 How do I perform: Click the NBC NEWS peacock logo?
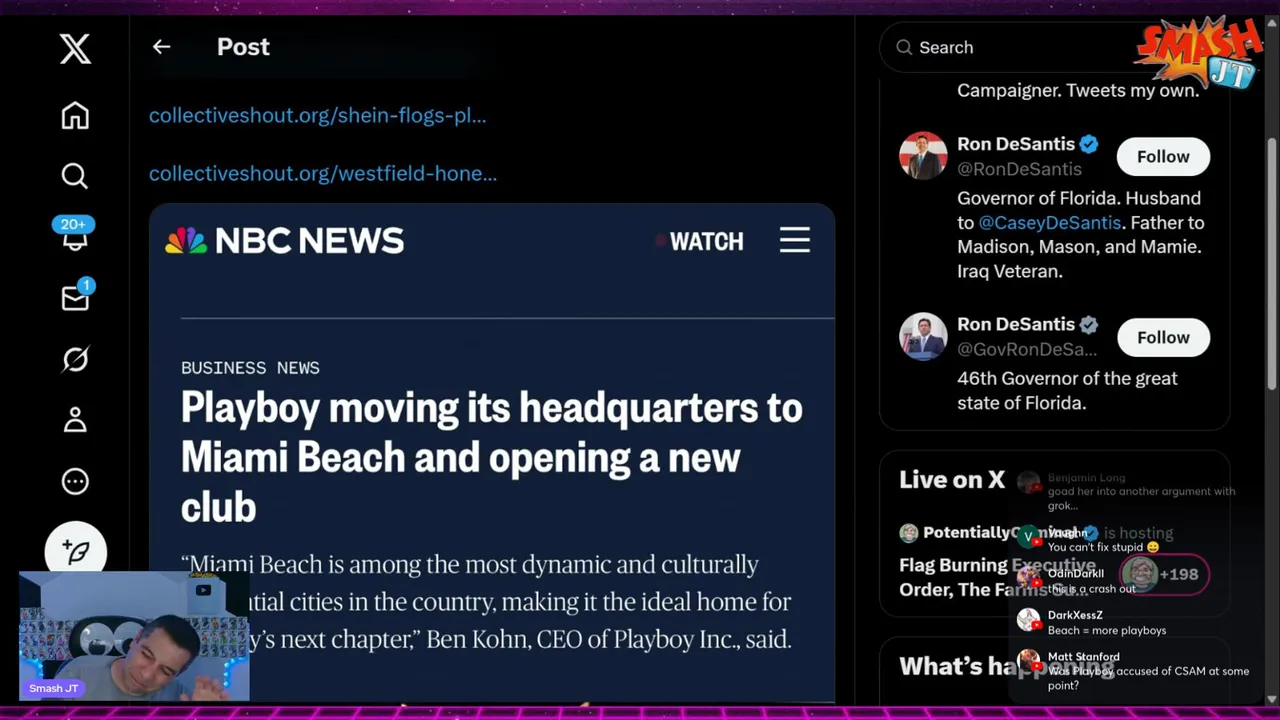click(285, 241)
